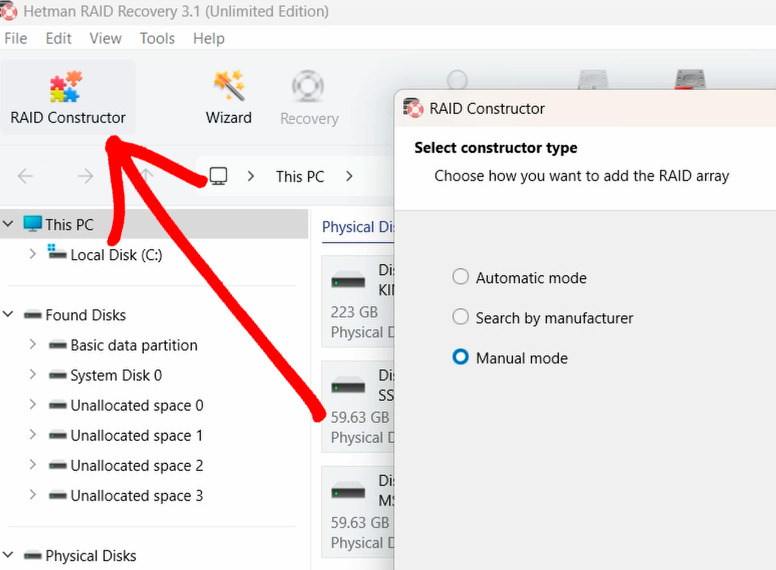Select Basic data partition tree row

pos(153,345)
